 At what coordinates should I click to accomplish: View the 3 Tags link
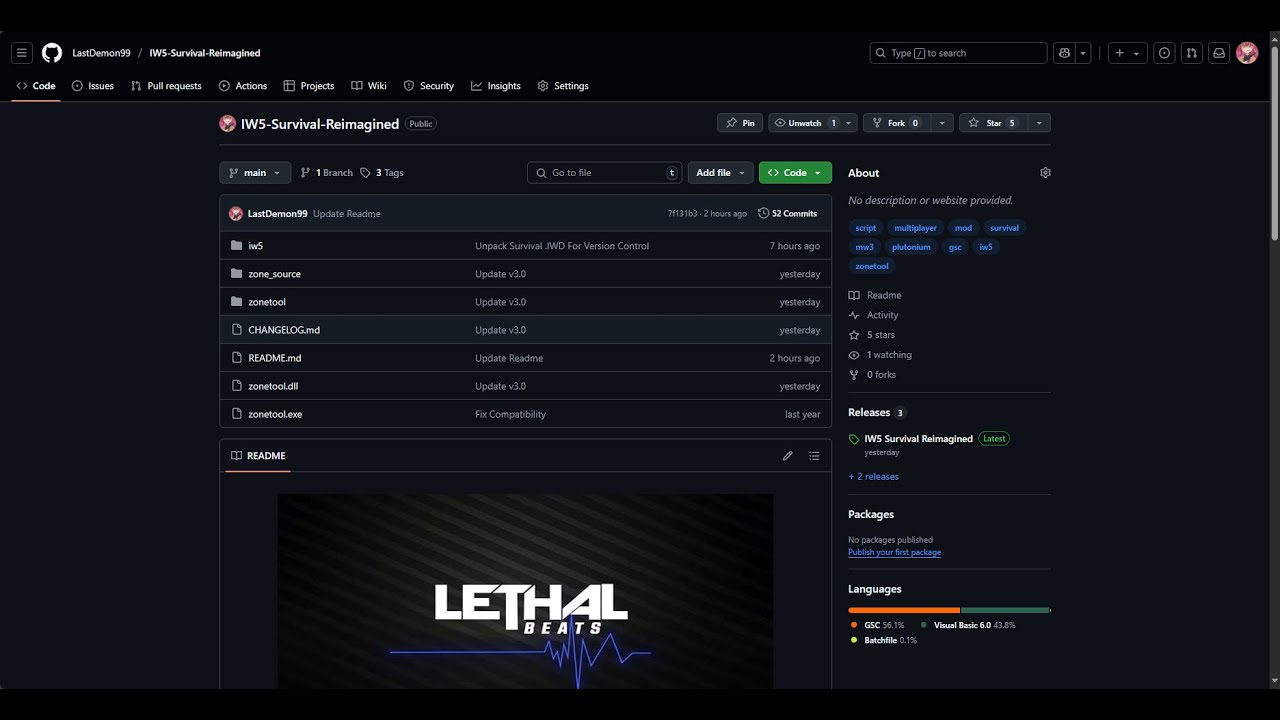[382, 173]
